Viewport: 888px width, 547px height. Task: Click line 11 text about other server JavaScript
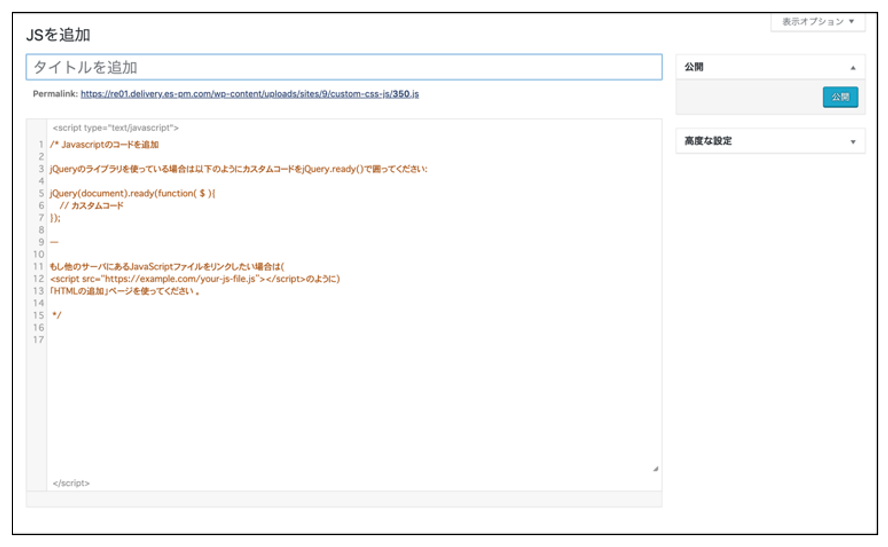click(x=167, y=266)
